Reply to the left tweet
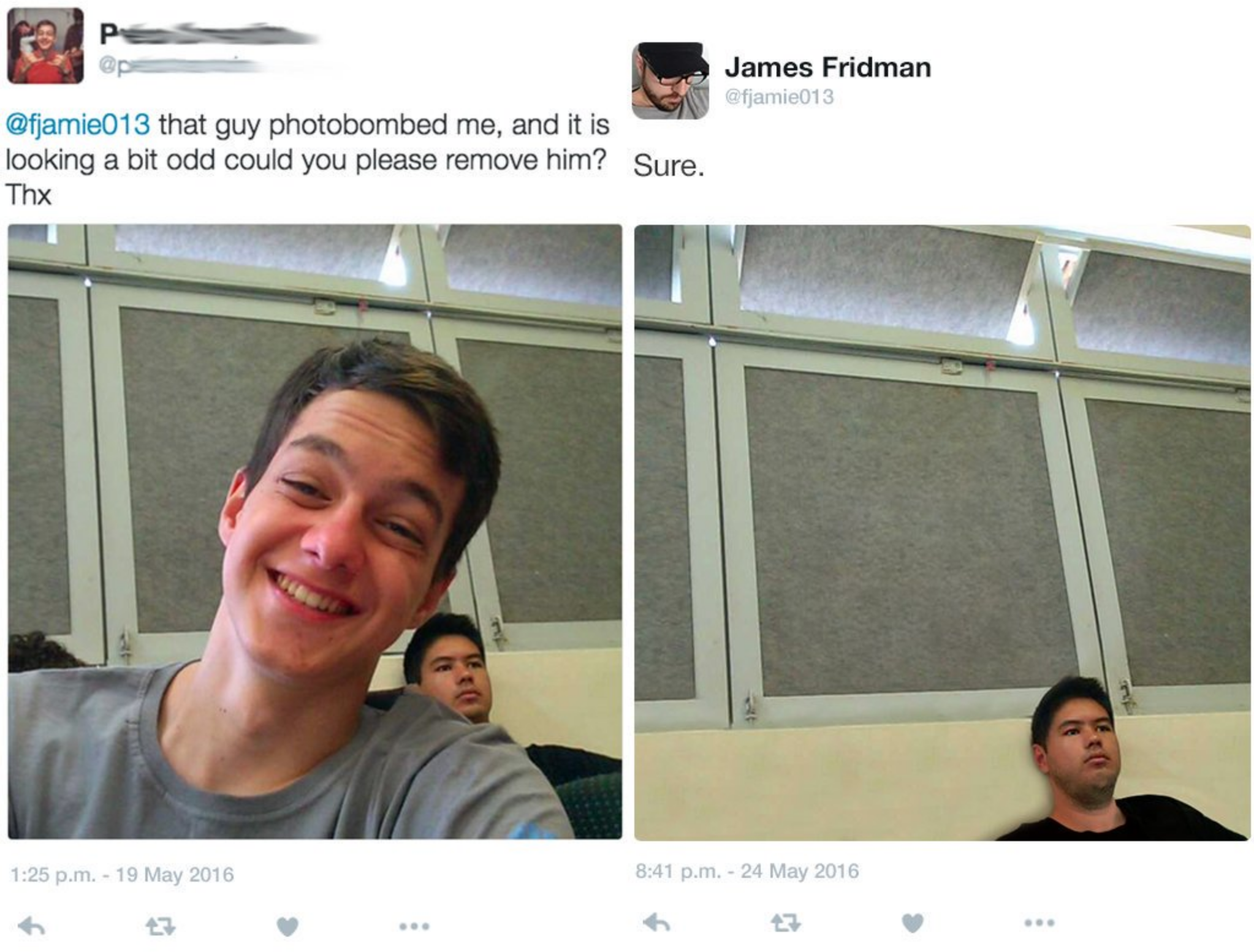 [x=31, y=926]
